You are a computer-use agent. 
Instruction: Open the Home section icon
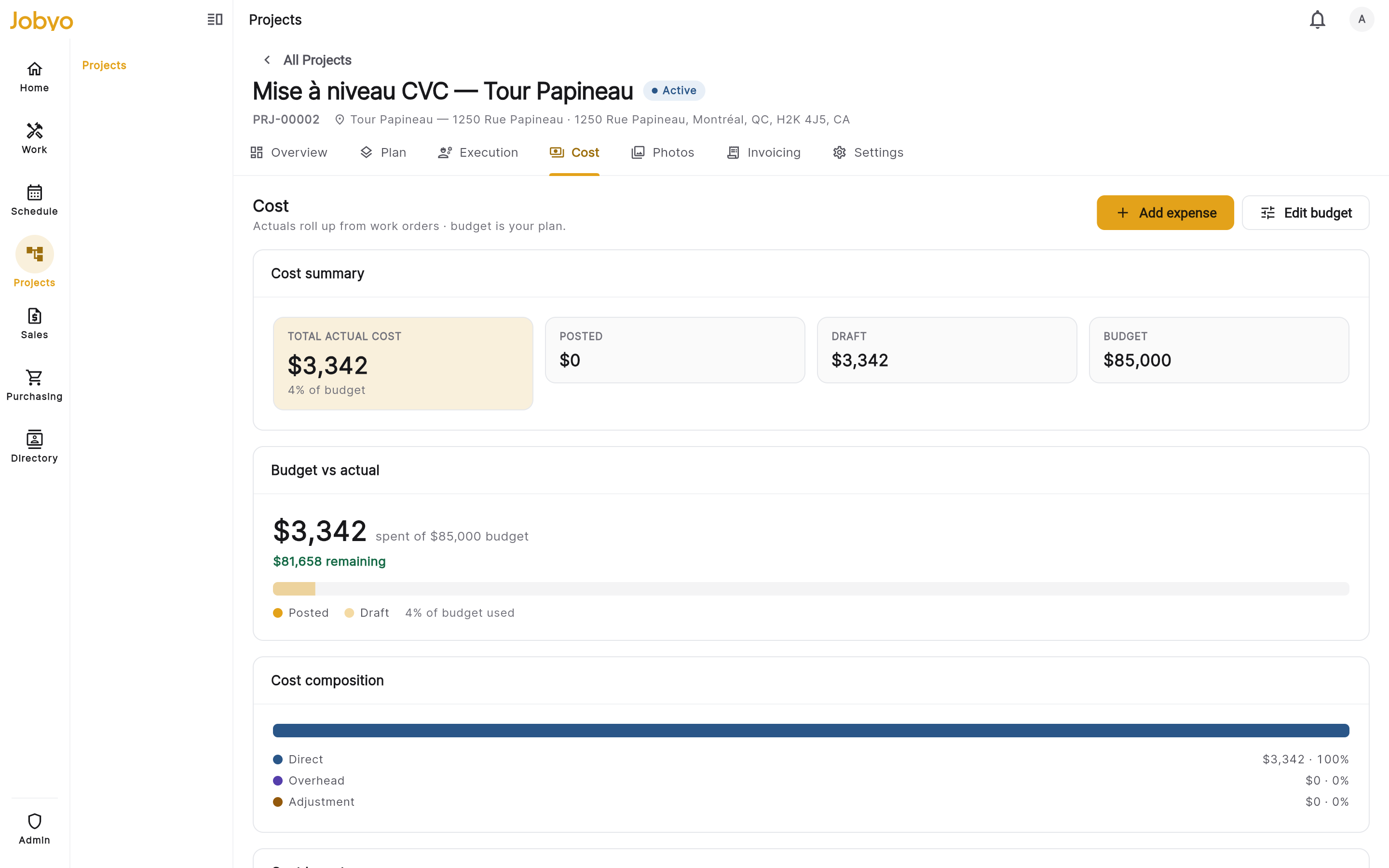34,69
